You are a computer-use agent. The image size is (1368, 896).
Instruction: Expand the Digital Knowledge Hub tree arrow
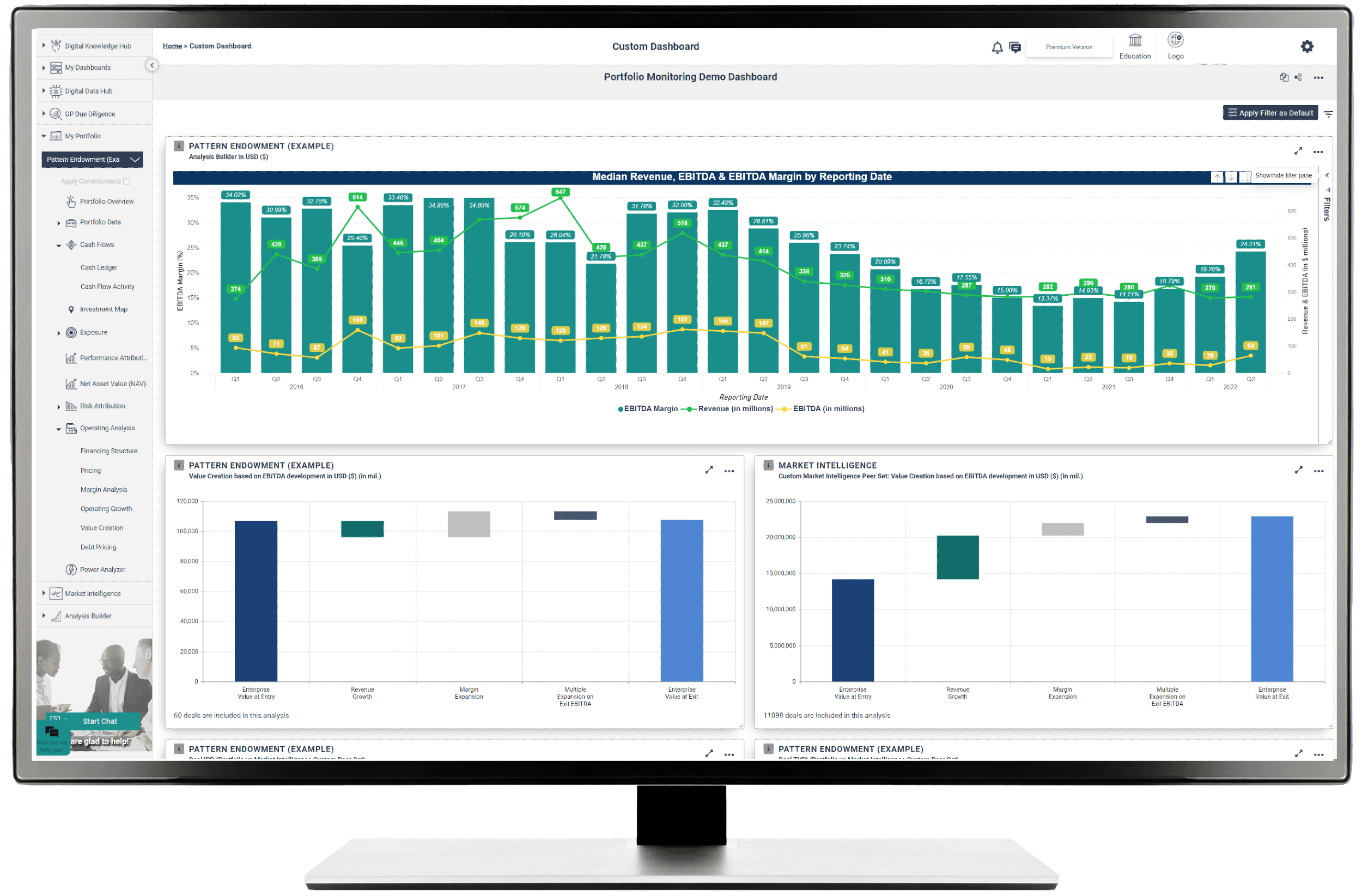tap(44, 45)
